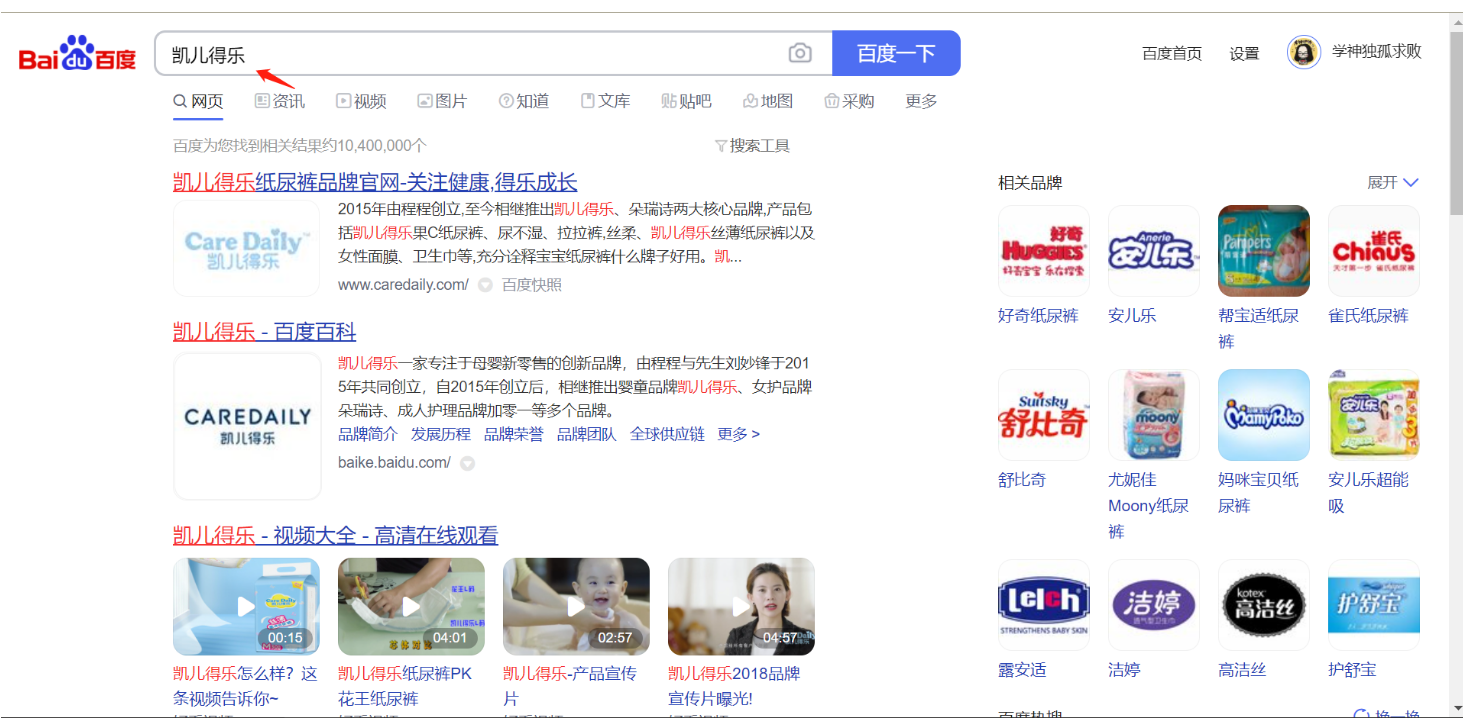Open image search camera icon
This screenshot has width=1463, height=721.
pyautogui.click(x=800, y=53)
